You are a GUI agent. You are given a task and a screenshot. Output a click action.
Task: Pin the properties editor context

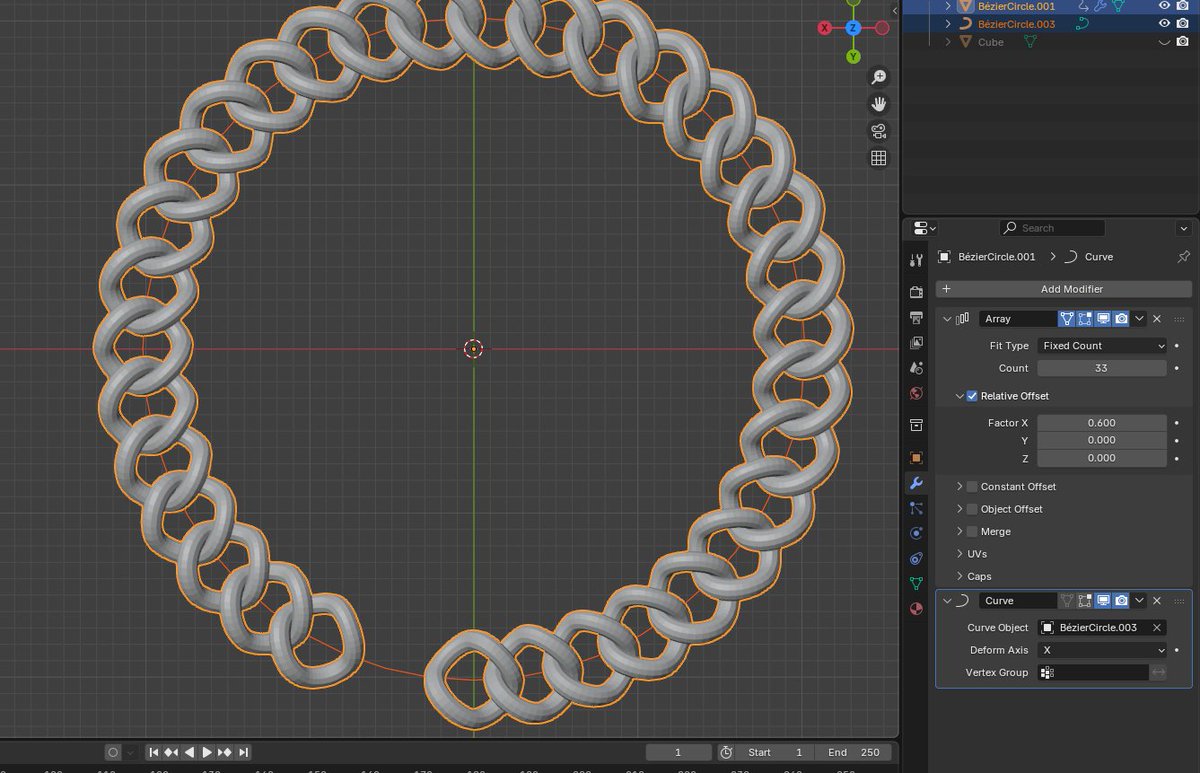[x=1184, y=257]
